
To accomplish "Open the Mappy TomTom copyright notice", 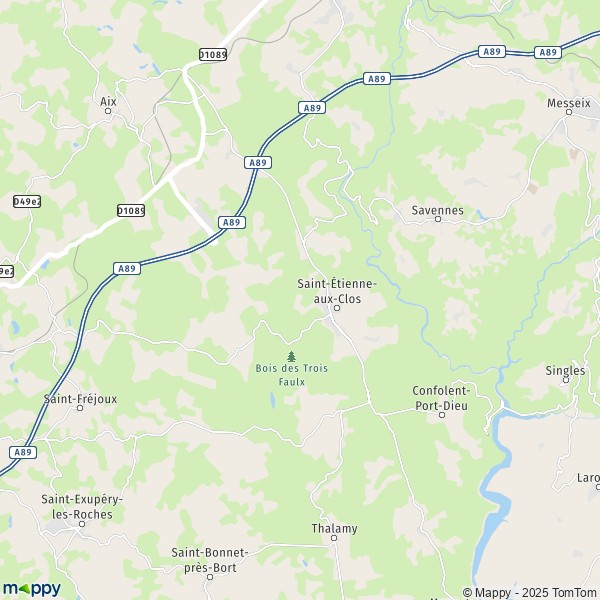I will [531, 593].
